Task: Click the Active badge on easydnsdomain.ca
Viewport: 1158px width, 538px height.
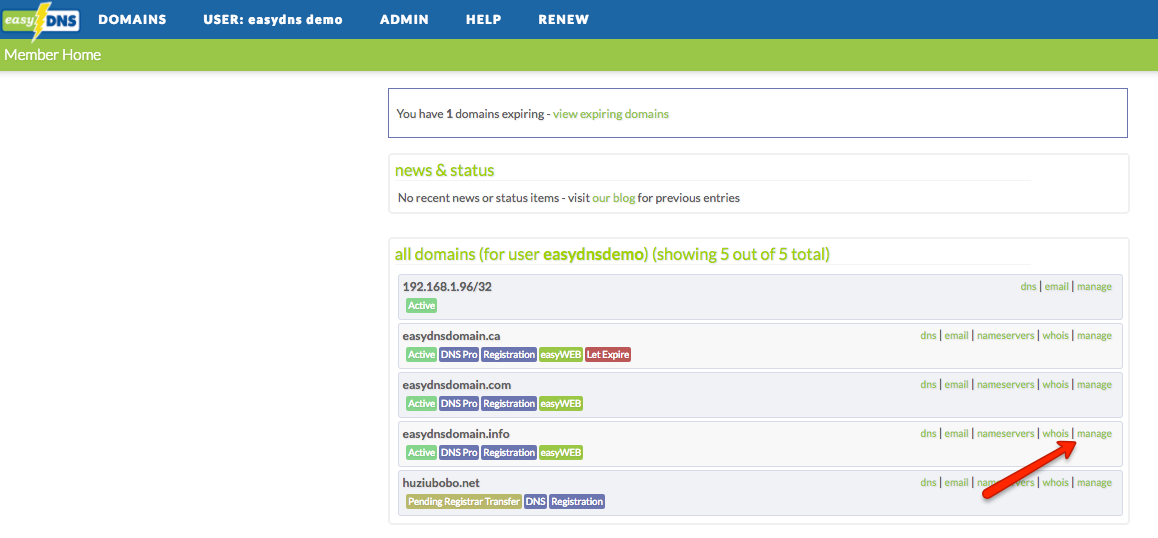Action: 421,355
